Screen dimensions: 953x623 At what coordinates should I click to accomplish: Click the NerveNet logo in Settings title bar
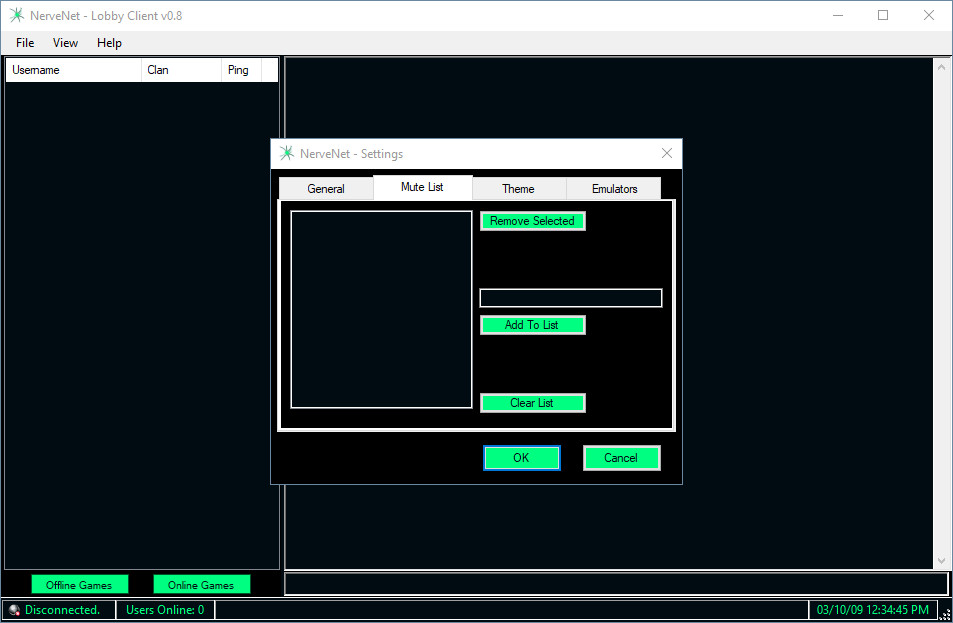(287, 154)
